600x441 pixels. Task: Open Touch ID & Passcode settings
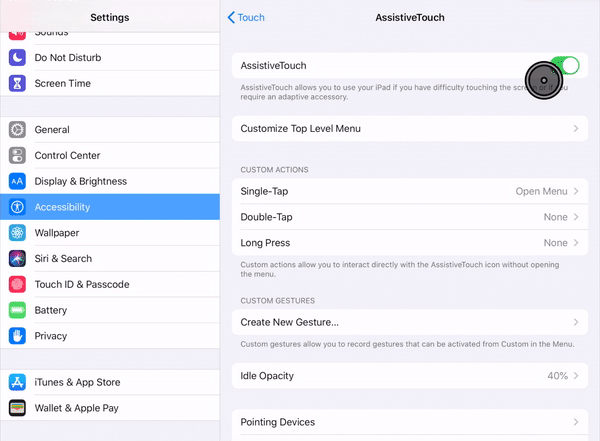[110, 284]
